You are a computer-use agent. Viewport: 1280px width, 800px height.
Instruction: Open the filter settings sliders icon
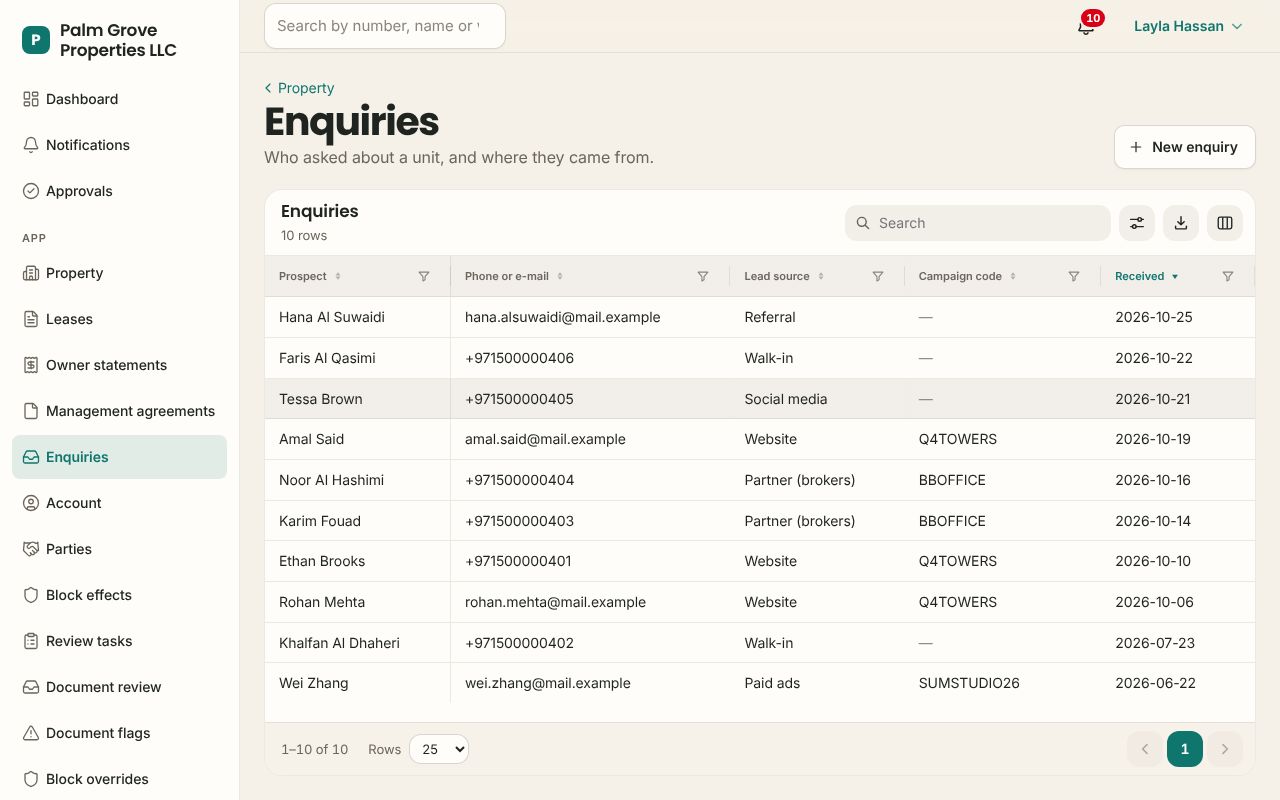[x=1137, y=223]
